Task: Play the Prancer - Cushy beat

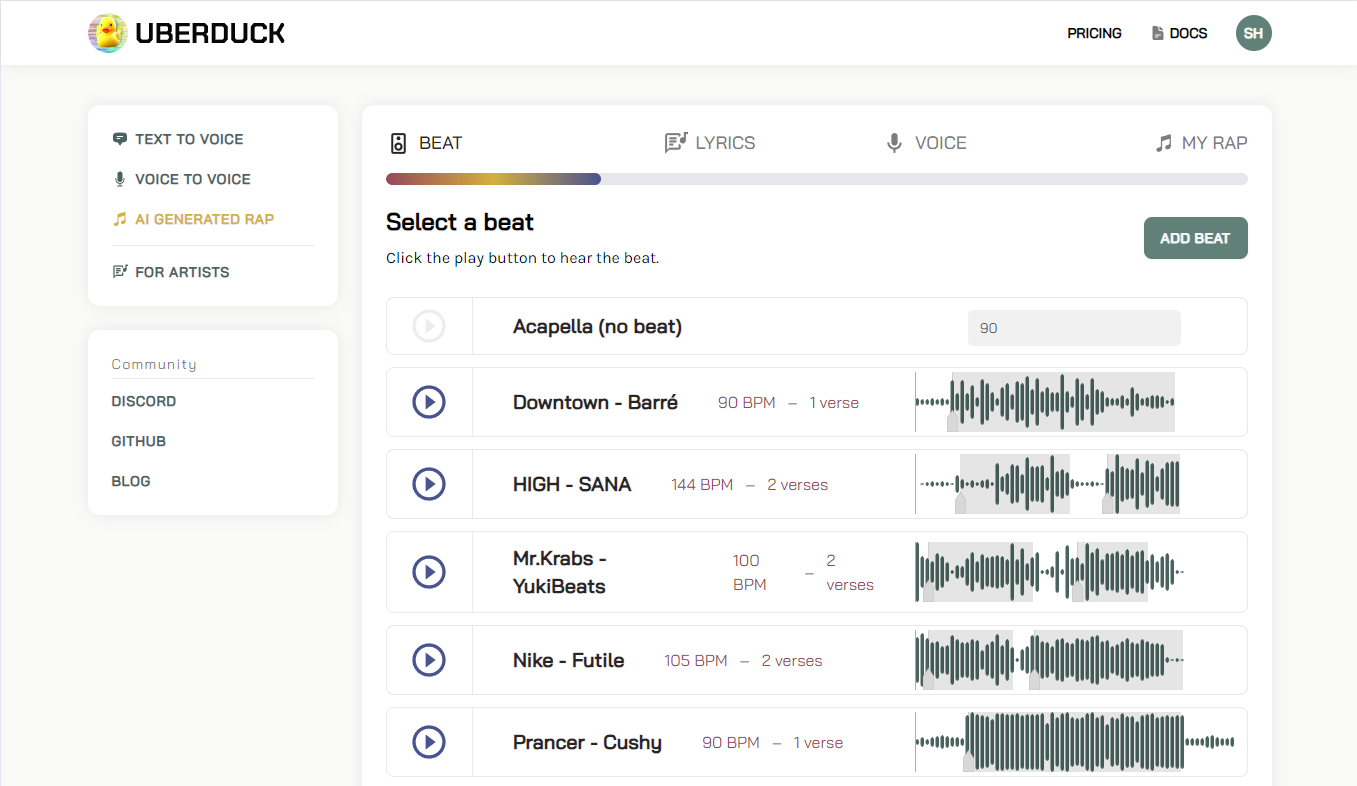Action: click(429, 742)
